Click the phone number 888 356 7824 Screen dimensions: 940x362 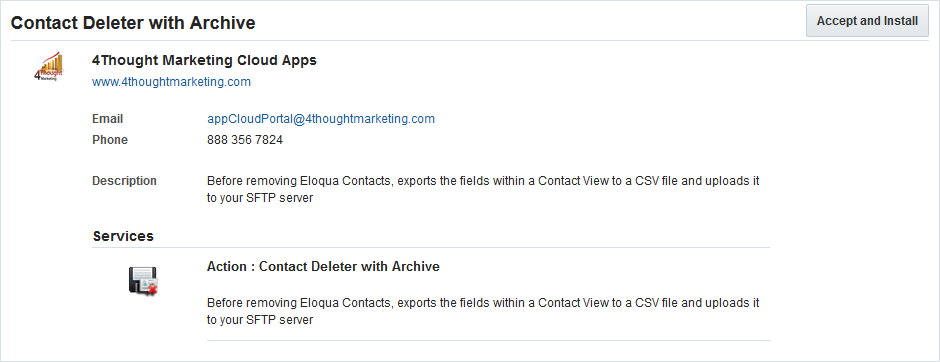[245, 140]
